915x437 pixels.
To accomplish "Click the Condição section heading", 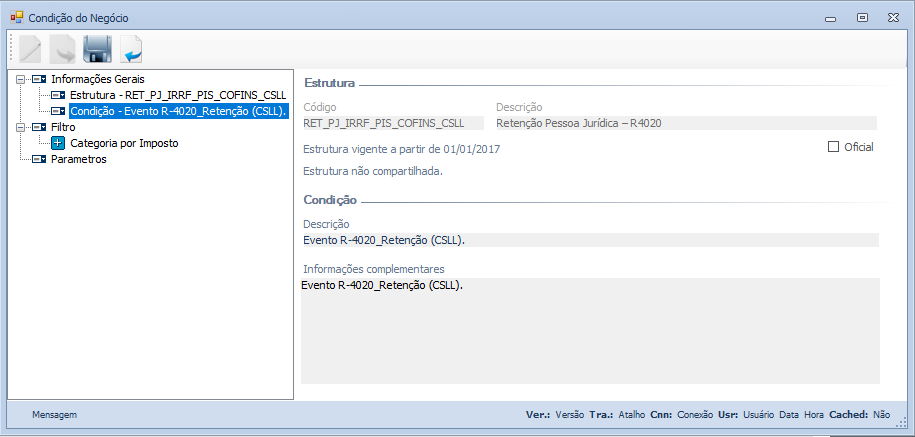I will pos(330,200).
